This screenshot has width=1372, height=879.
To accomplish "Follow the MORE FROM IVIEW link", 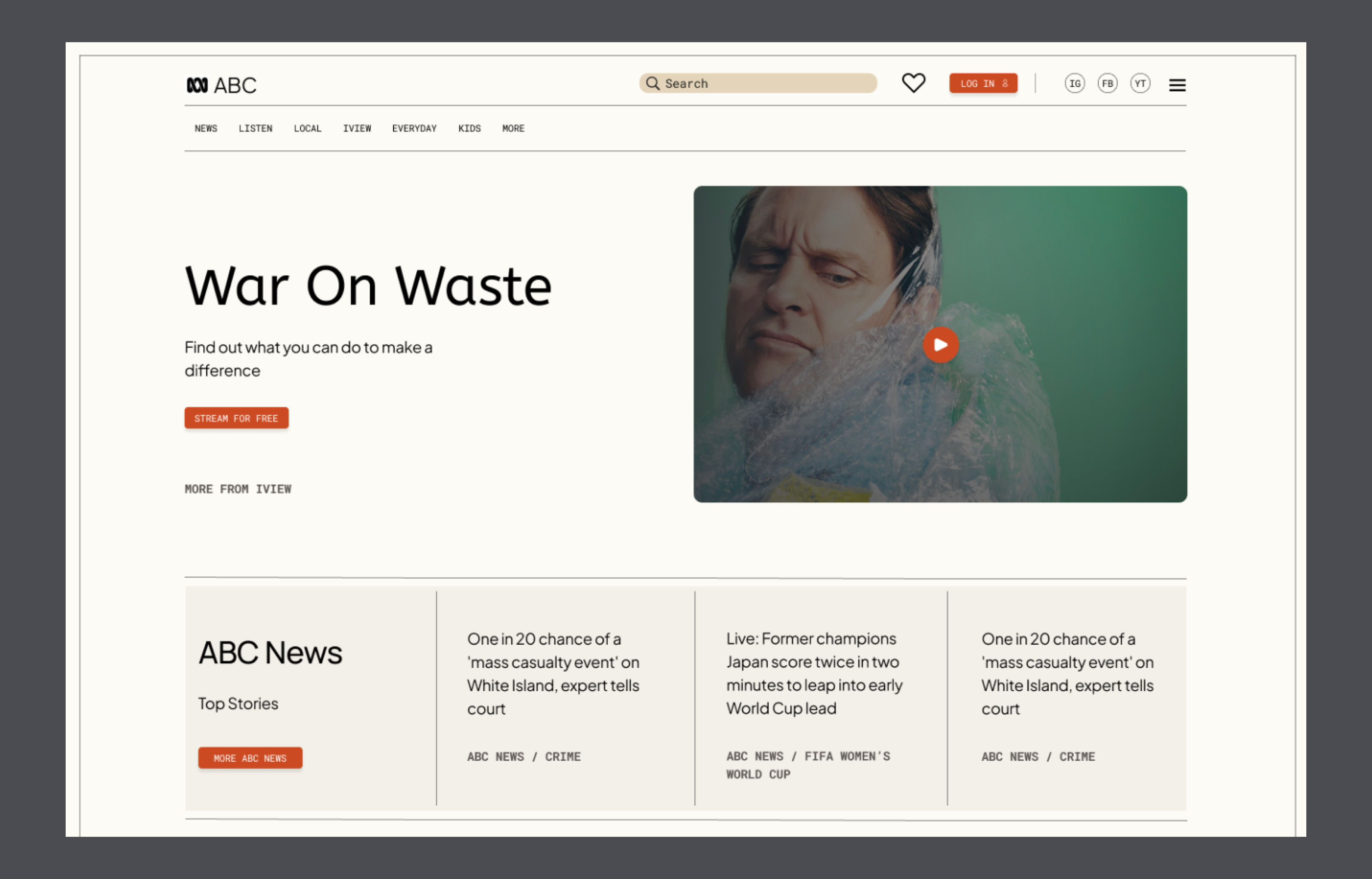I will [238, 489].
